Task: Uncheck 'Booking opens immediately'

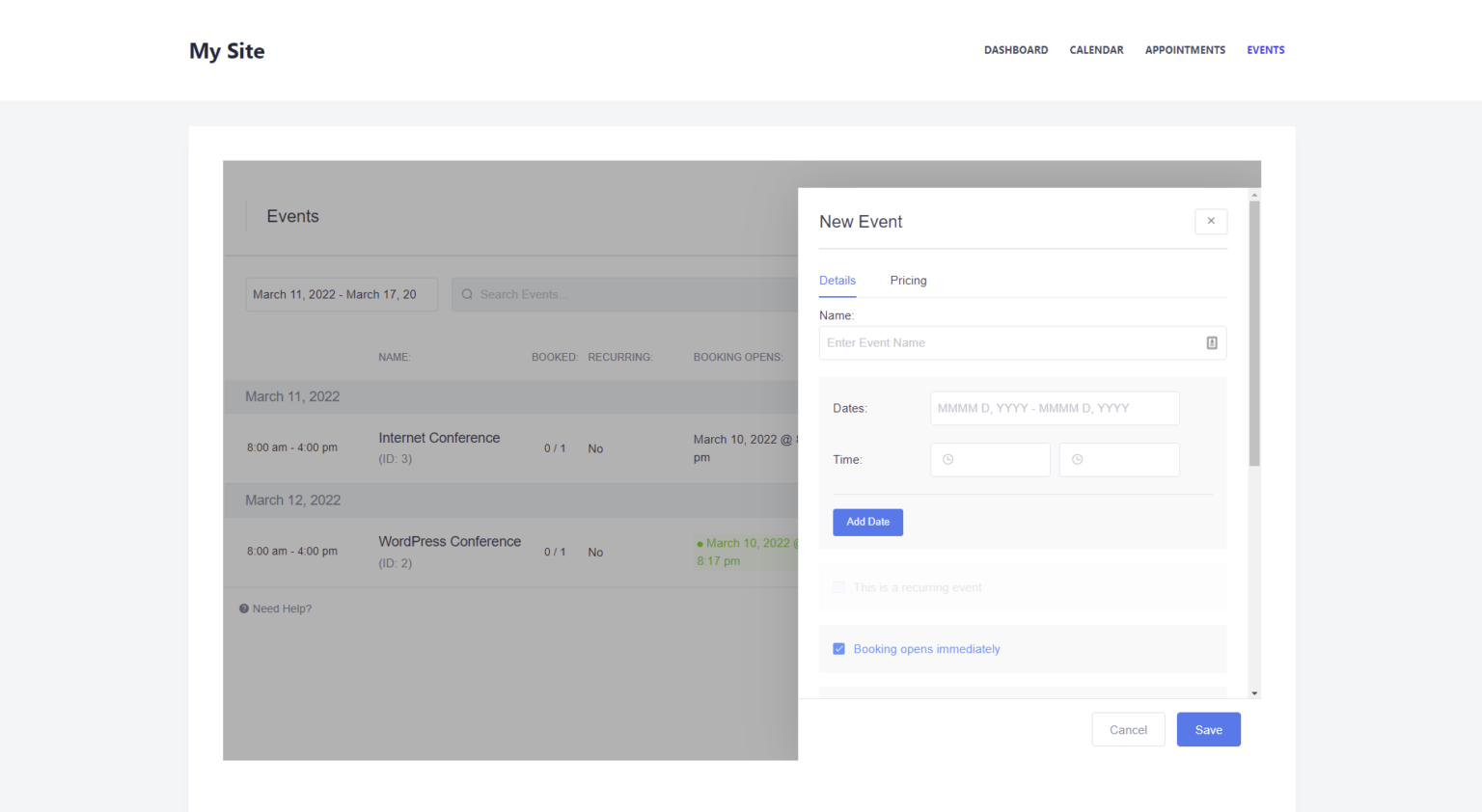Action: (x=838, y=648)
